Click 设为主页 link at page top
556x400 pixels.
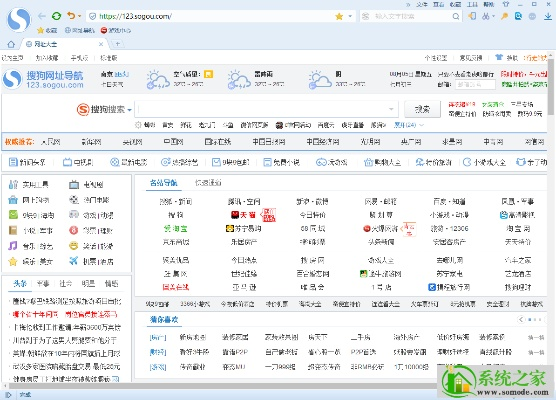pyautogui.click(x=12, y=58)
